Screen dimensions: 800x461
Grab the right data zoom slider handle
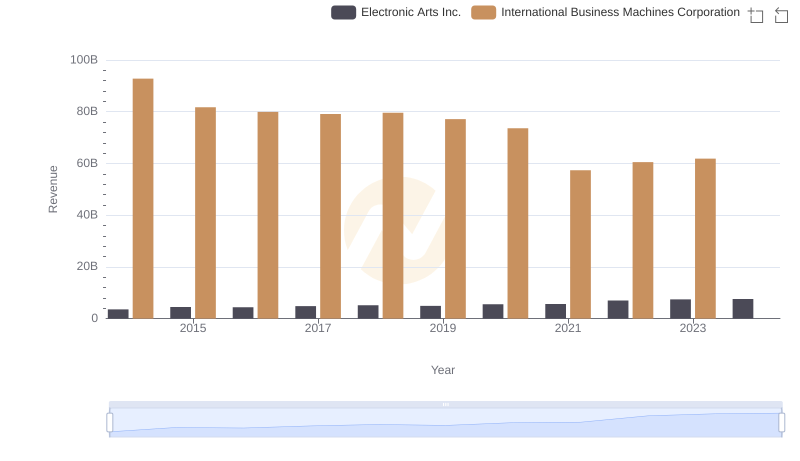(782, 423)
